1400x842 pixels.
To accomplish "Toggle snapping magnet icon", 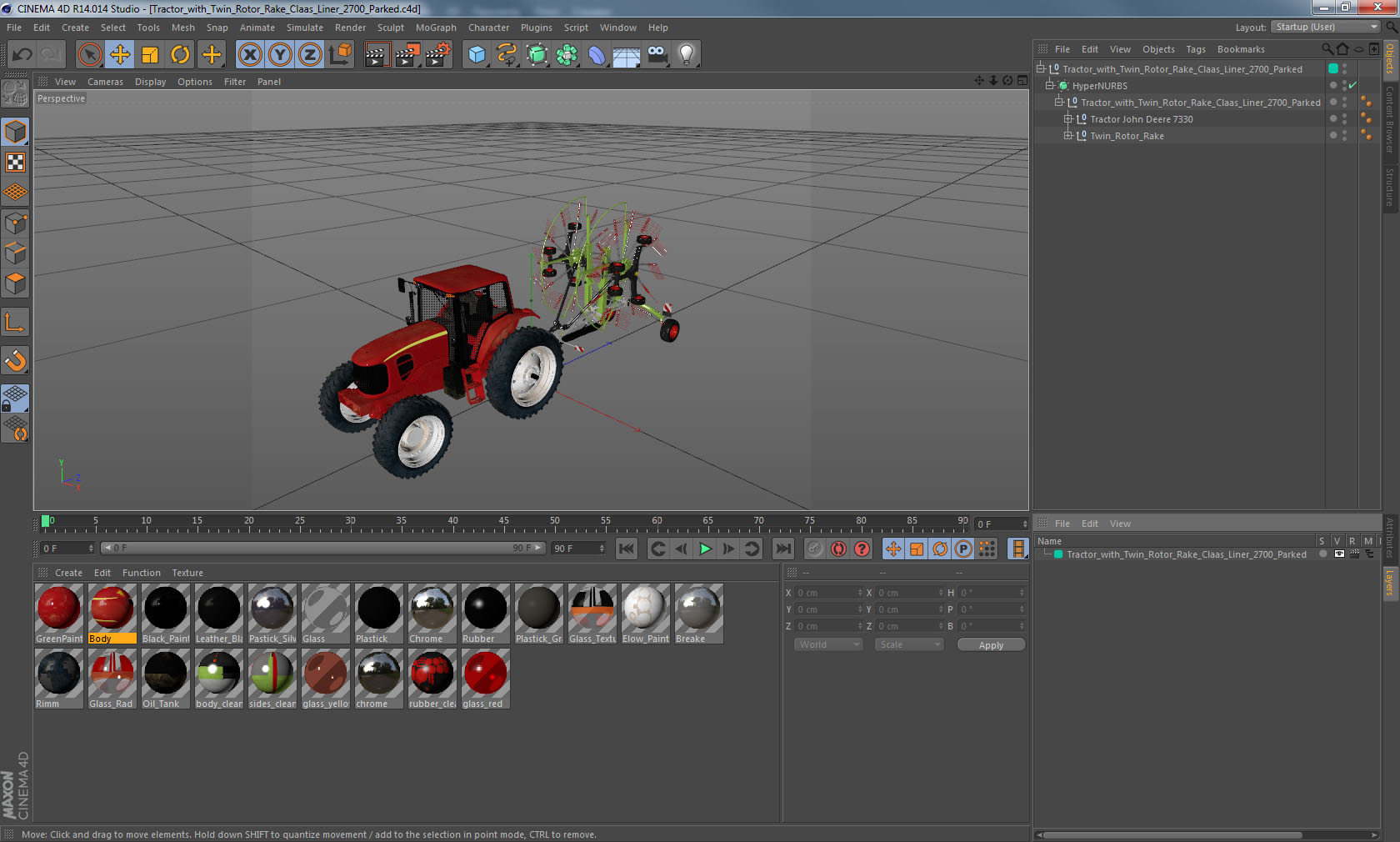I will click(x=15, y=361).
